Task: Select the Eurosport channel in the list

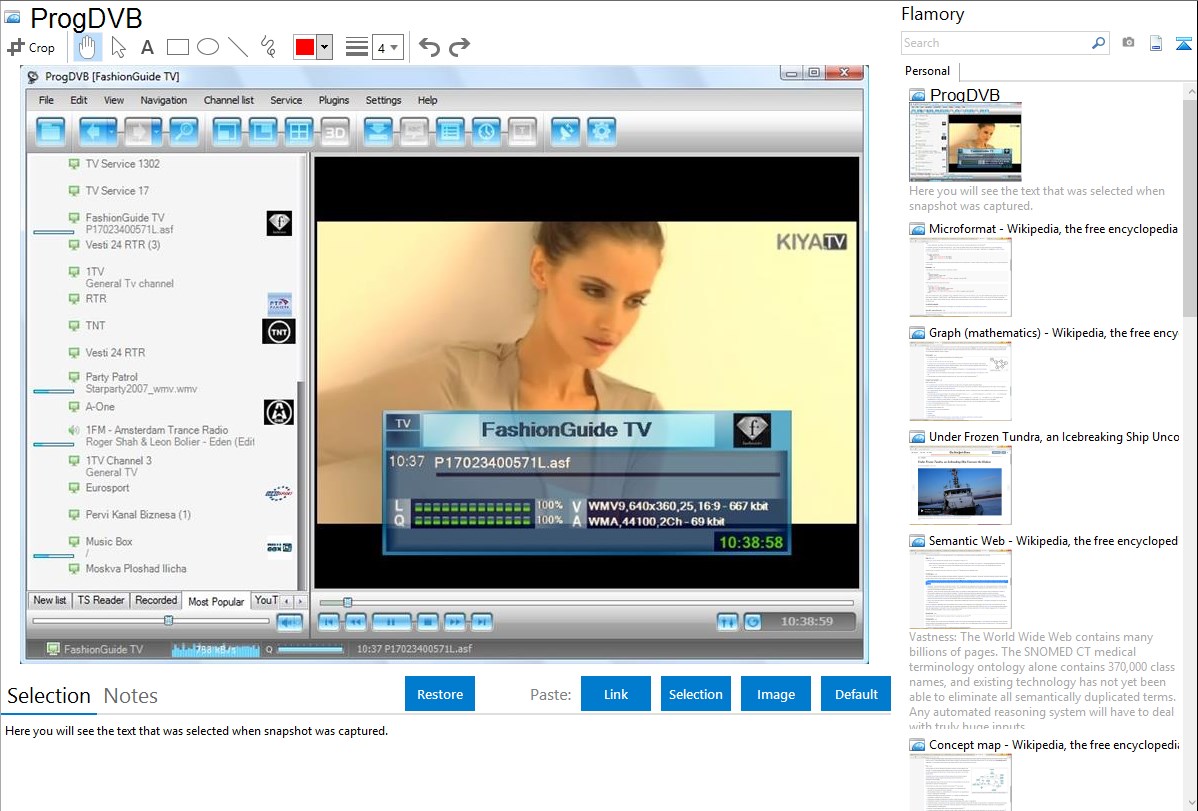Action: click(x=107, y=488)
